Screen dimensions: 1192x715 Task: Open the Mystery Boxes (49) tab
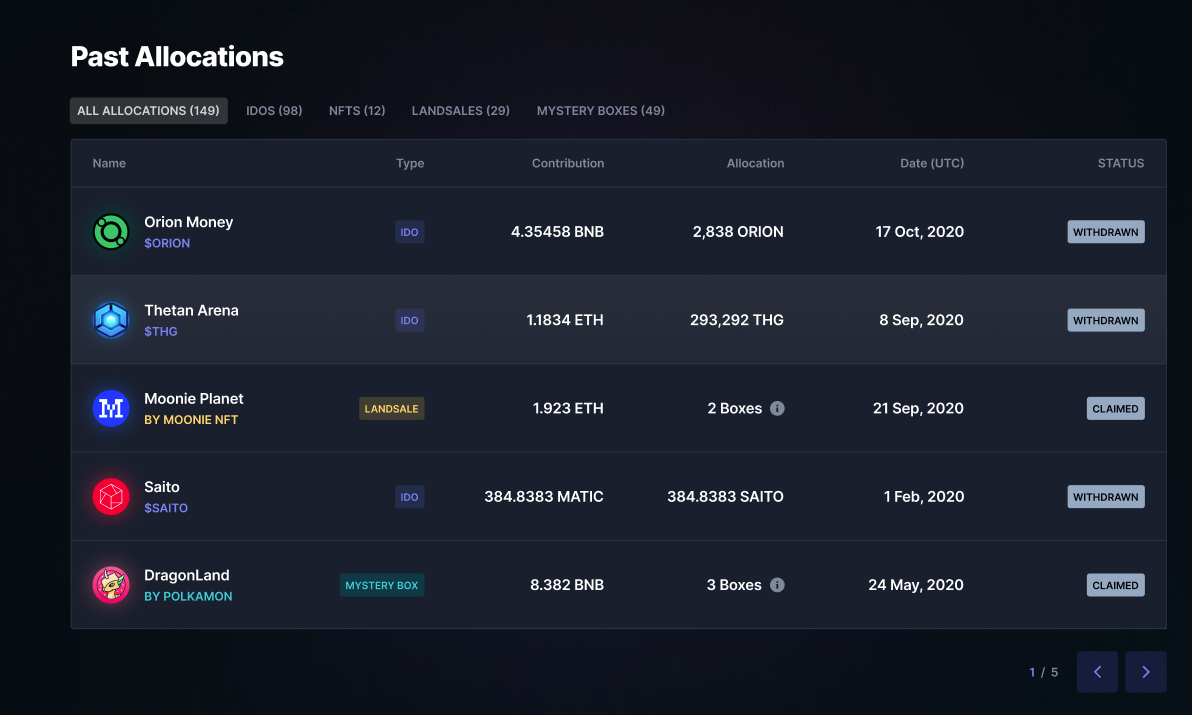tap(601, 111)
